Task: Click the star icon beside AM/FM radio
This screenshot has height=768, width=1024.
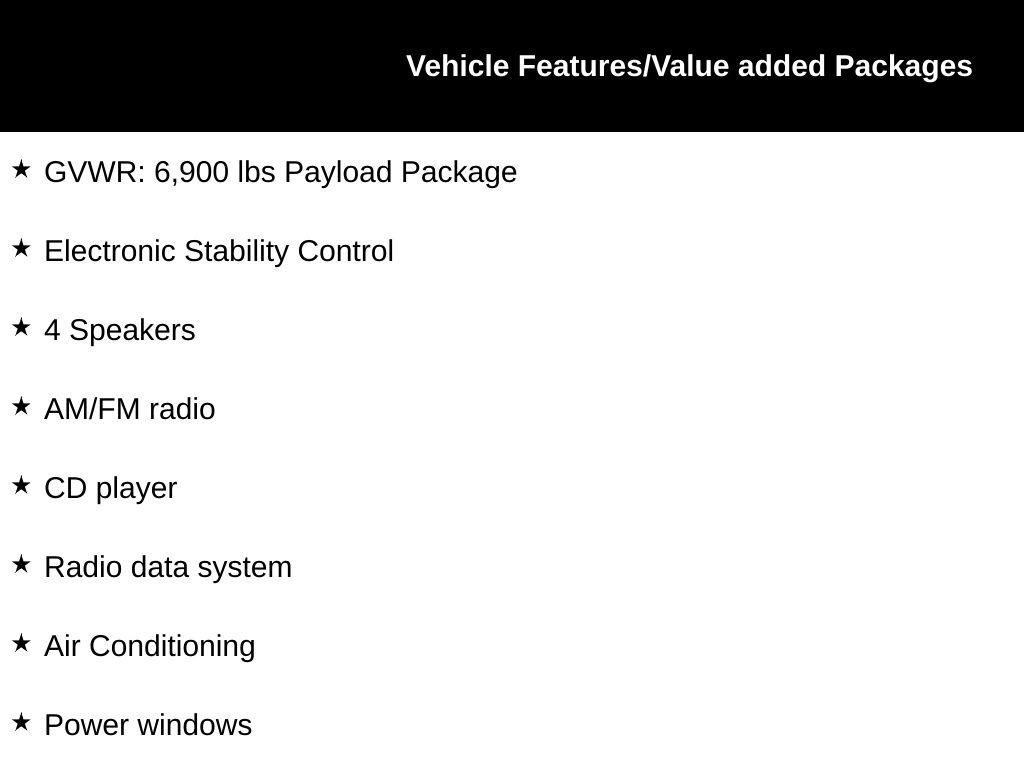Action: 21,406
